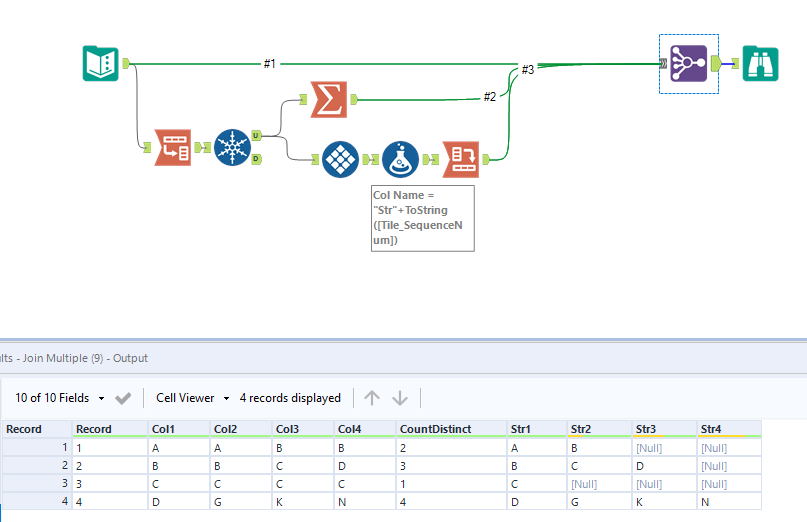Click the Col3 column header
This screenshot has height=522, width=807.
click(303, 429)
